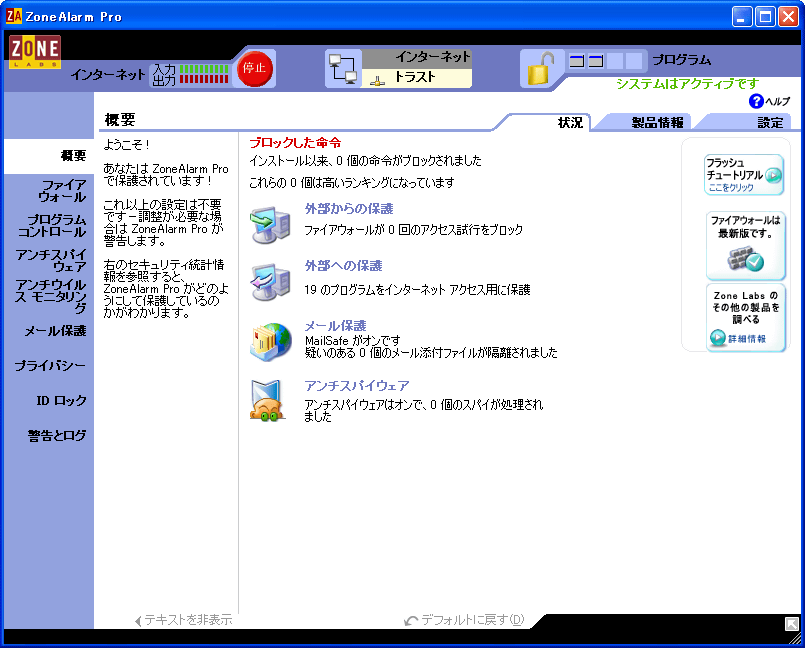Click the メール保護 heading link

[x=335, y=326]
